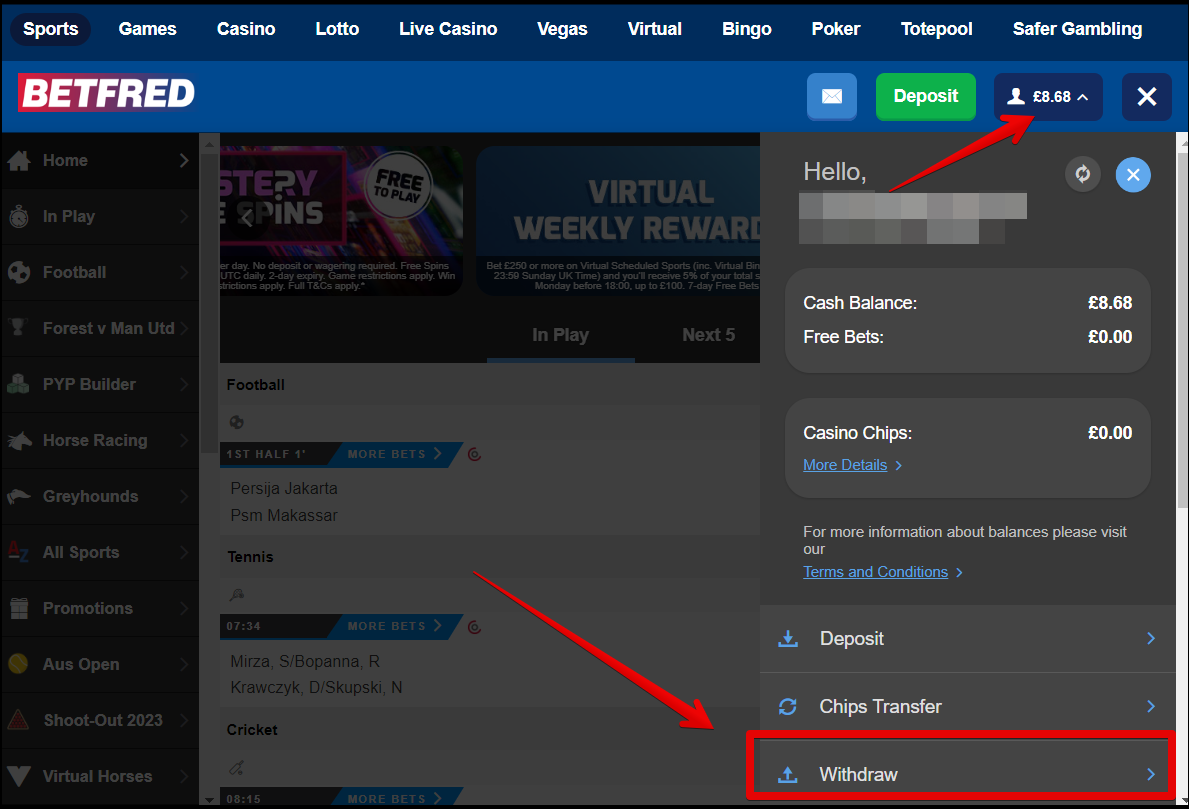Expand the All Sports chevron
The height and width of the screenshot is (809, 1189).
coord(184,552)
